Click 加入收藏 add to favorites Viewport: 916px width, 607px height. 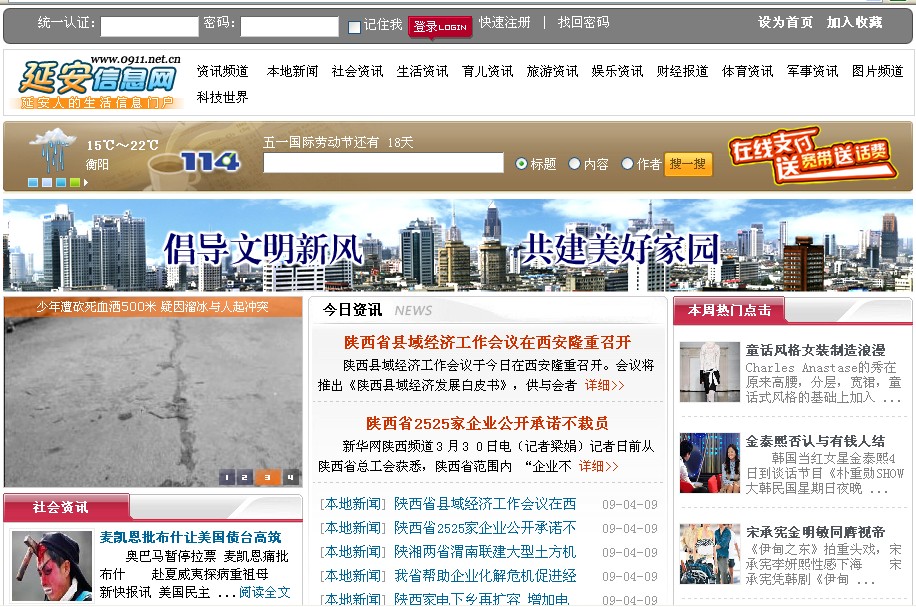point(854,22)
